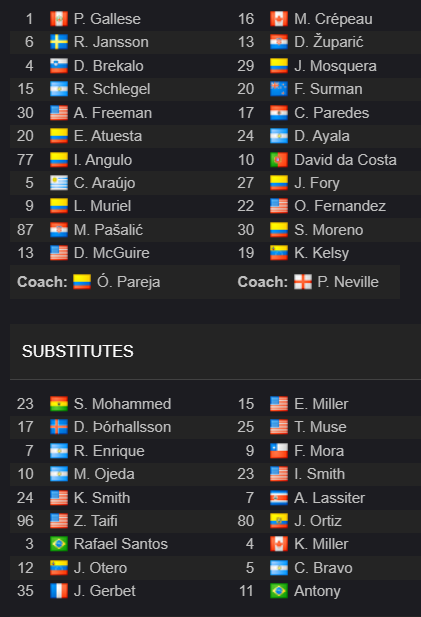Select coach Ó. Pareja name
The height and width of the screenshot is (617, 421).
click(x=129, y=282)
